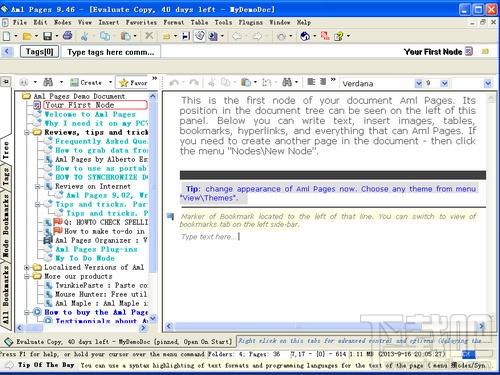Click the Save floppy disk icon
Screen dimensions: 500x375
pos(48,36)
